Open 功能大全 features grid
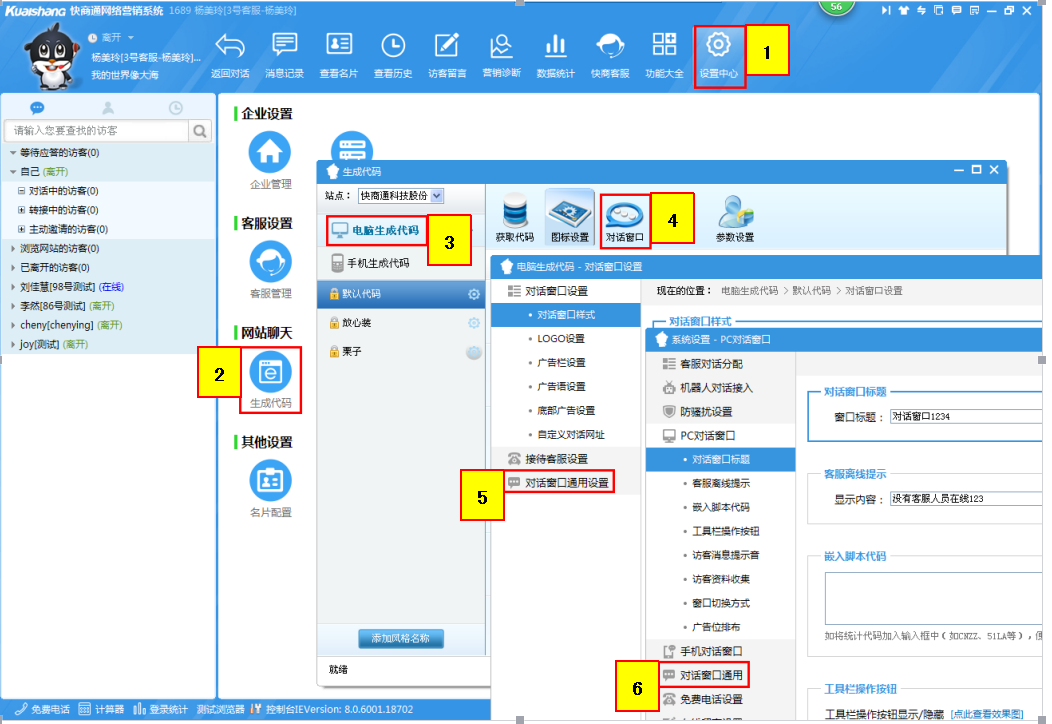 664,55
